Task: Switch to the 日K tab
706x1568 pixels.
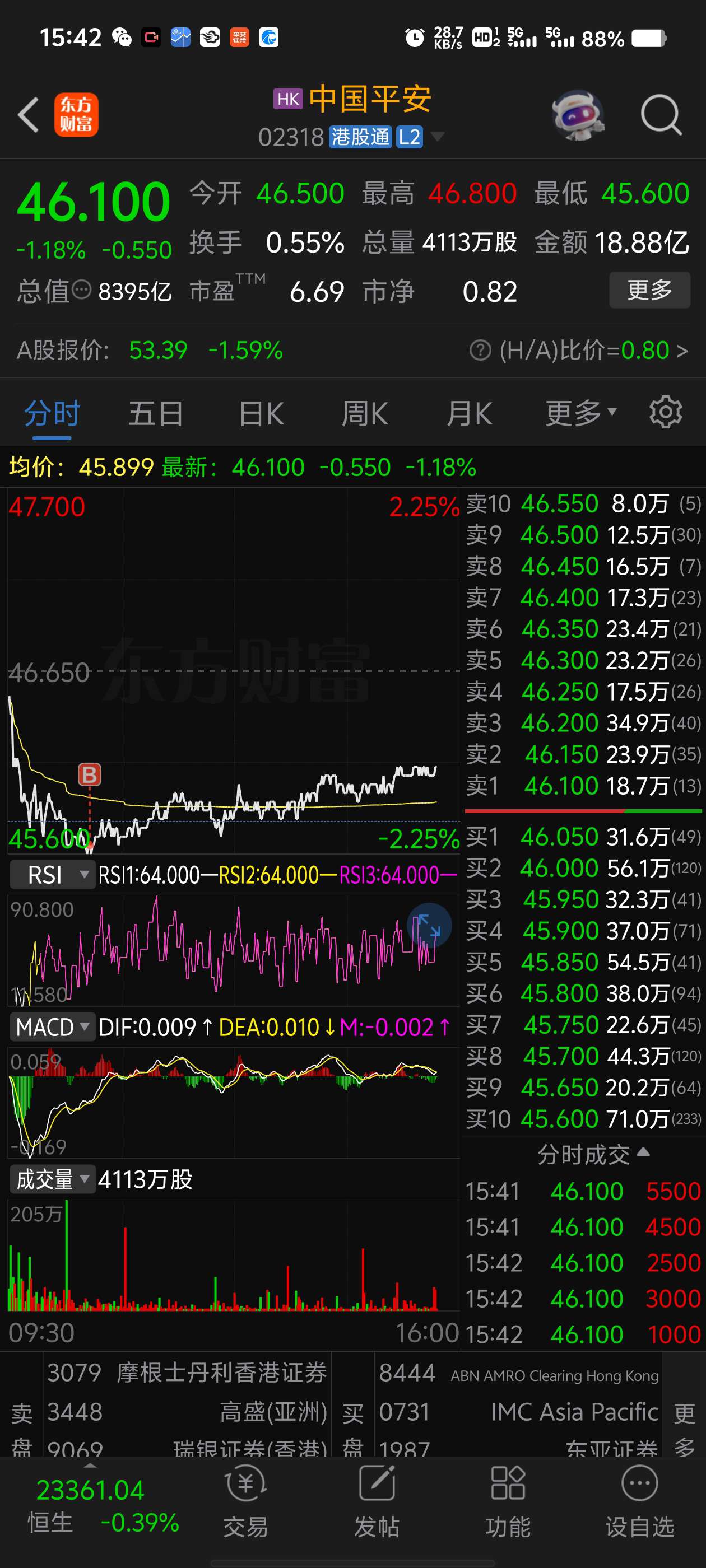Action: 261,413
